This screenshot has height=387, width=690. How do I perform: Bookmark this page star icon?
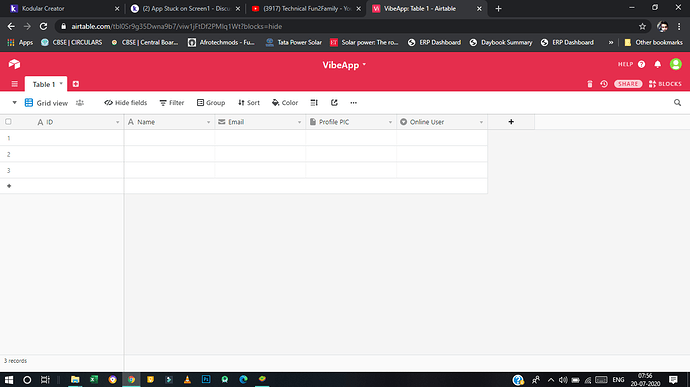642,26
